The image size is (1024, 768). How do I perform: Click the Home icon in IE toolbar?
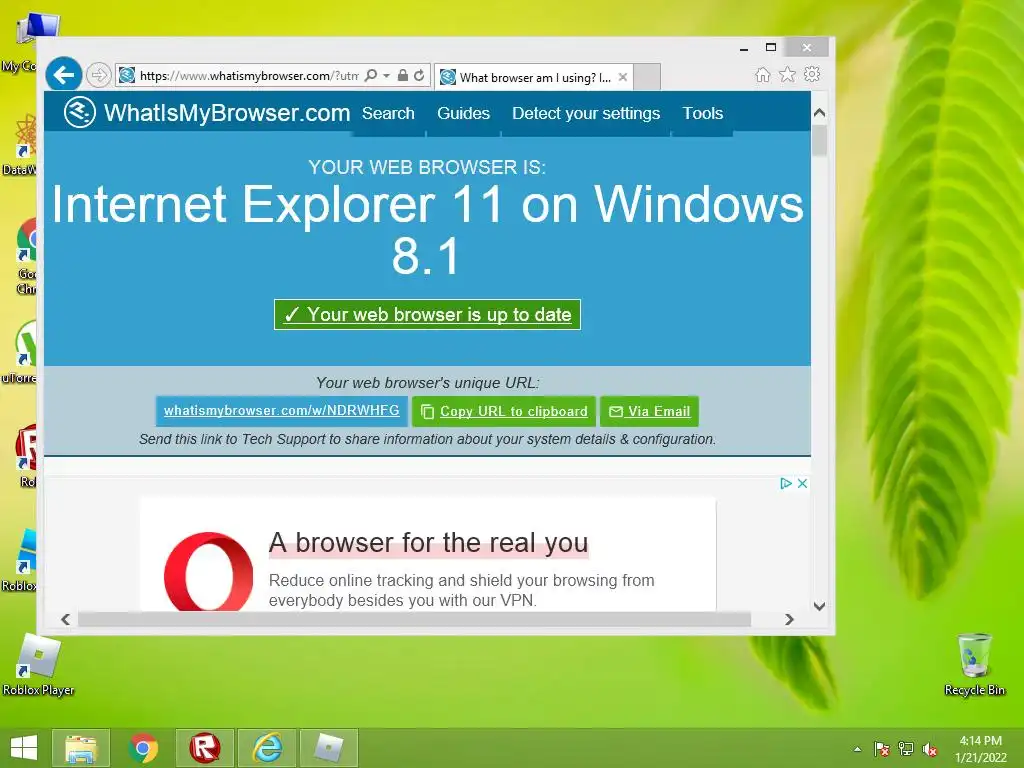click(x=763, y=74)
